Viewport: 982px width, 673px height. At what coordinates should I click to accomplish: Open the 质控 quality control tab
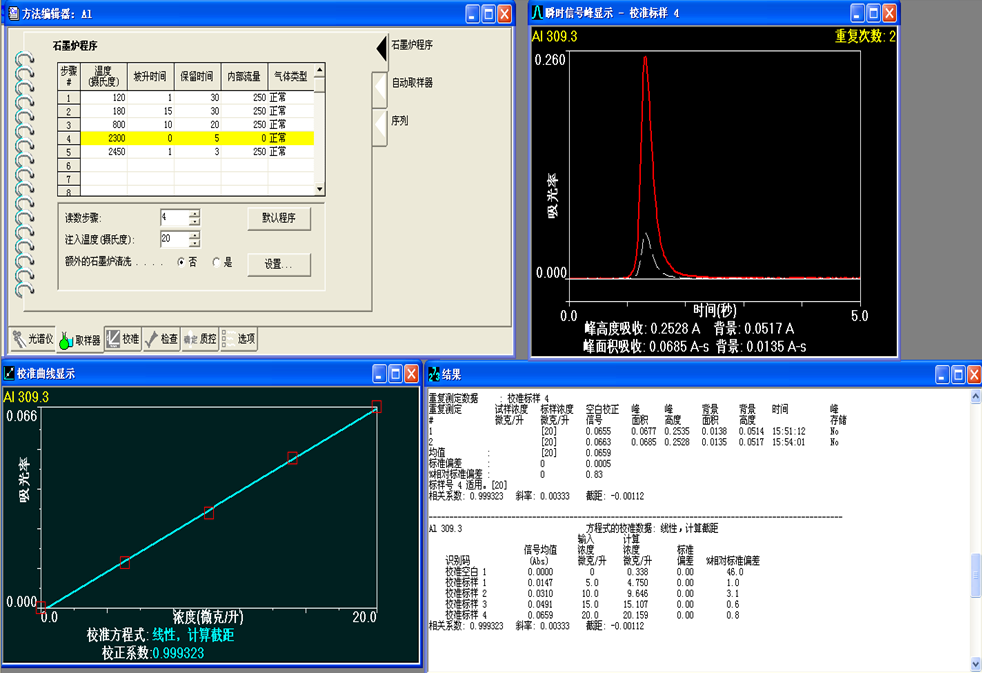(200, 340)
